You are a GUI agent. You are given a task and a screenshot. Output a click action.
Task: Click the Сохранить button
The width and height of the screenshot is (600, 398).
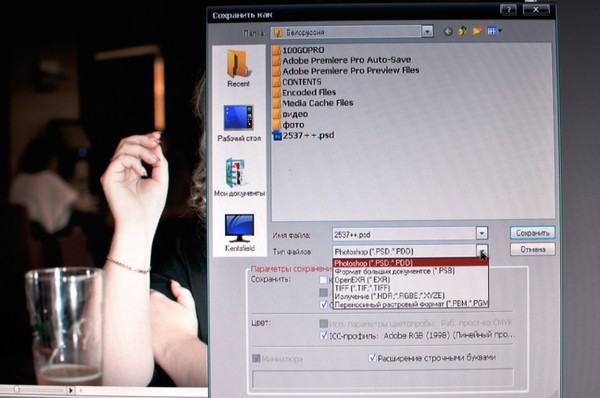click(532, 233)
